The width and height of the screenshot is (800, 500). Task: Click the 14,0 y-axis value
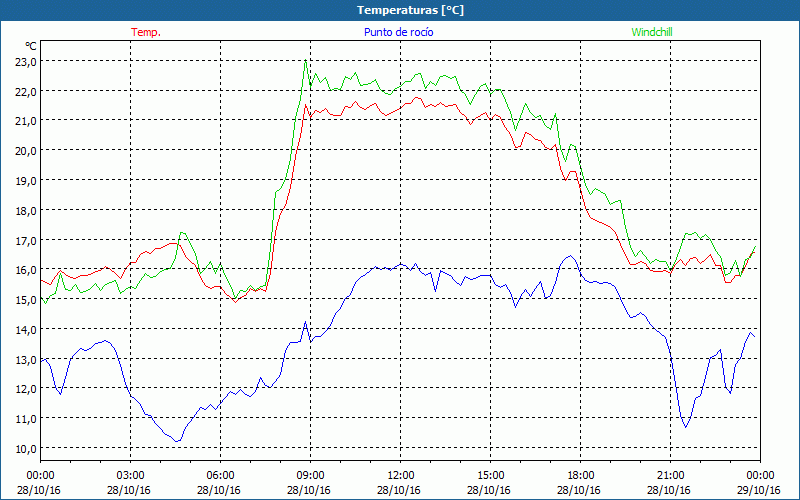(25, 329)
